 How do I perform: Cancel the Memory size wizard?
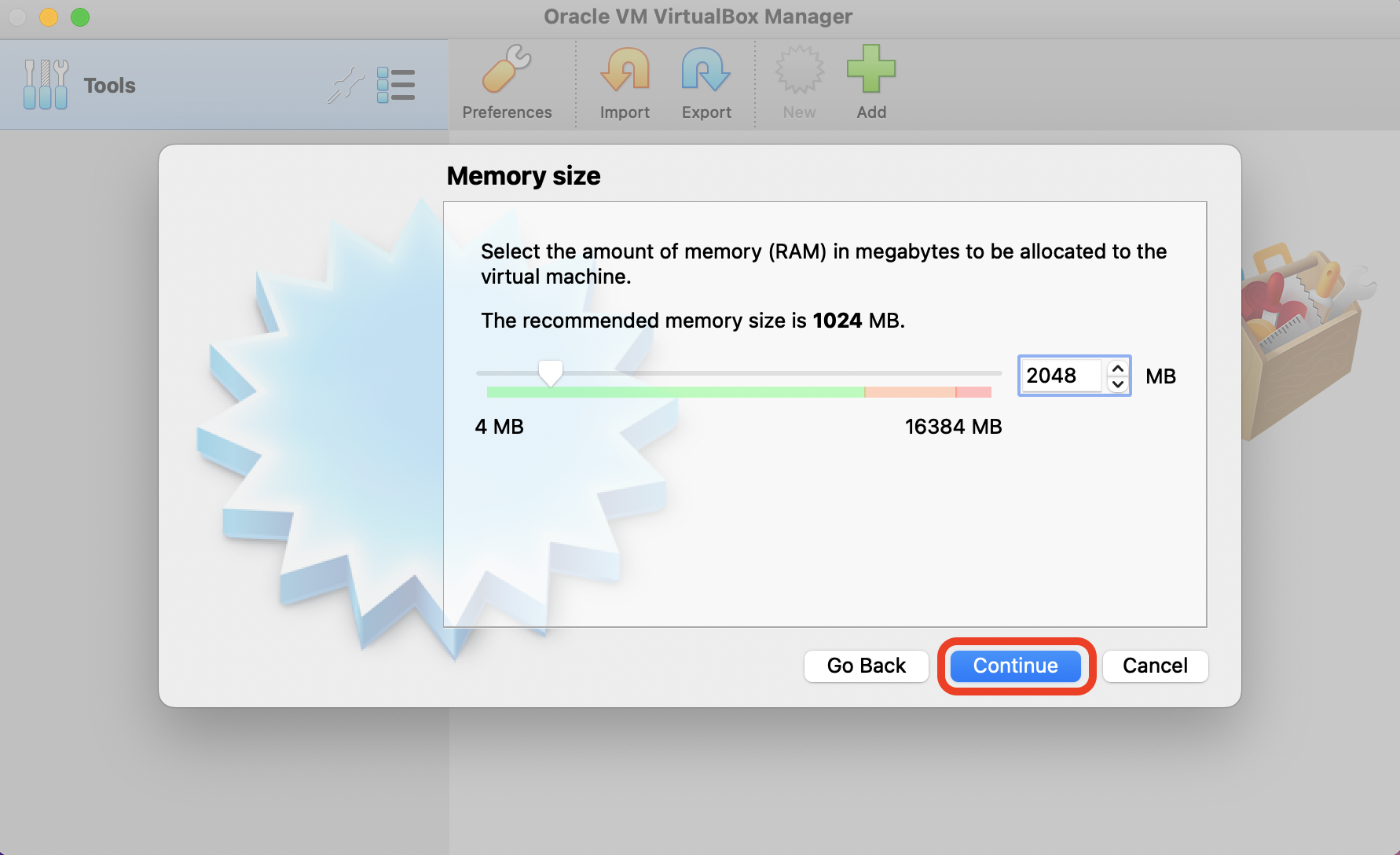tap(1155, 666)
